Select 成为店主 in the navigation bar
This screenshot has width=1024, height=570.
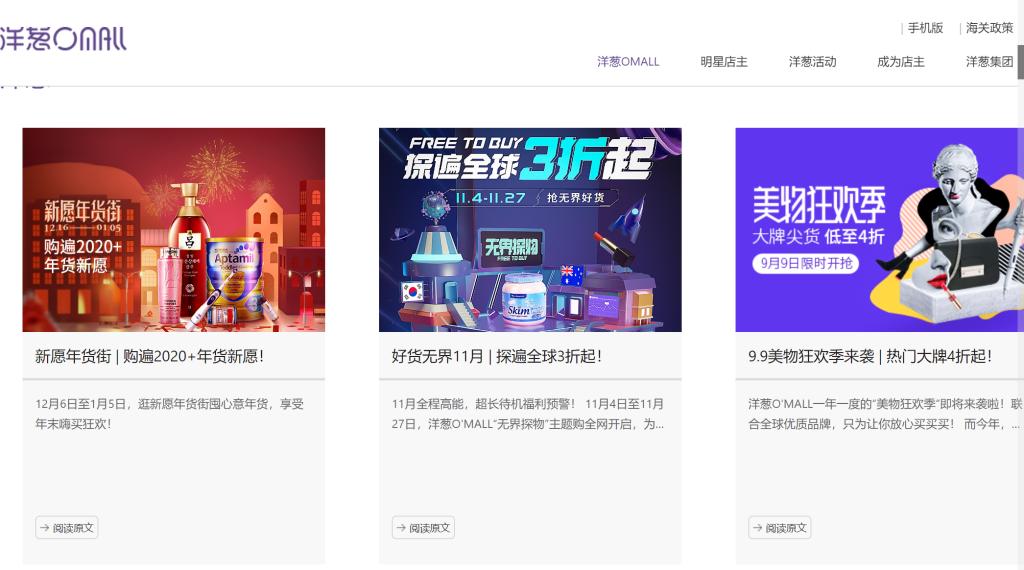tap(900, 62)
